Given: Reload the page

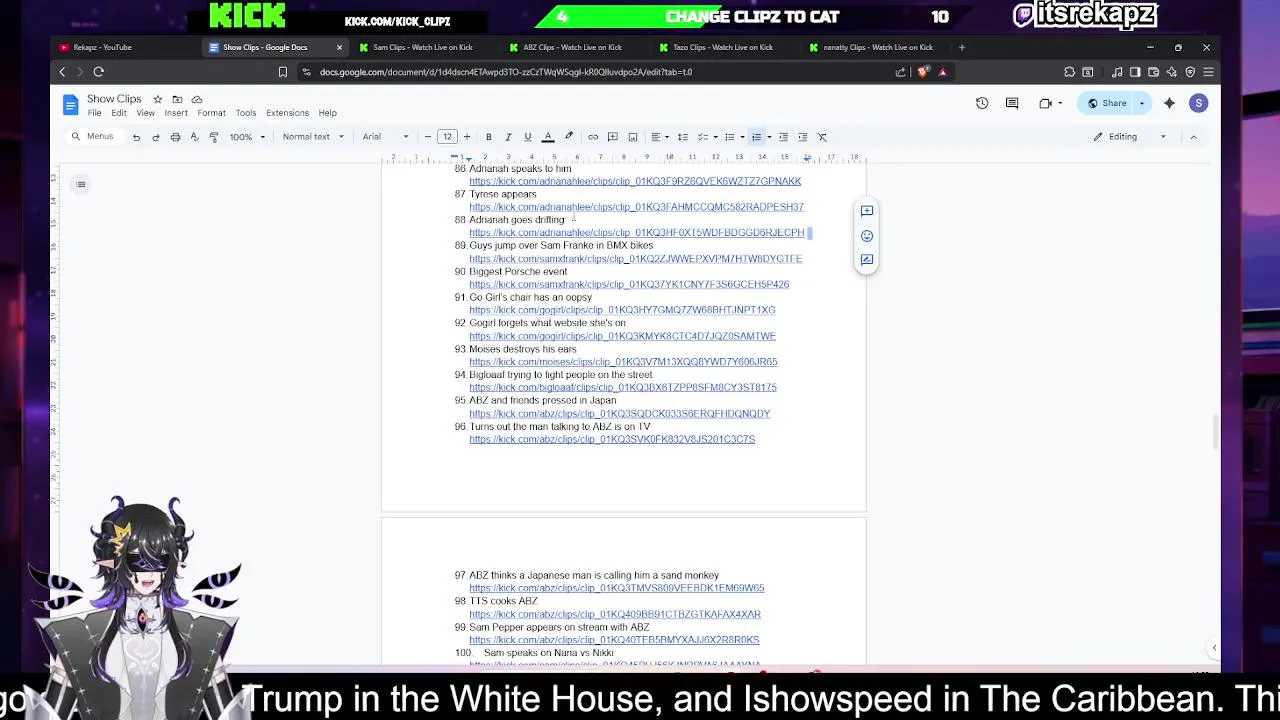Looking at the screenshot, I should coord(99,72).
